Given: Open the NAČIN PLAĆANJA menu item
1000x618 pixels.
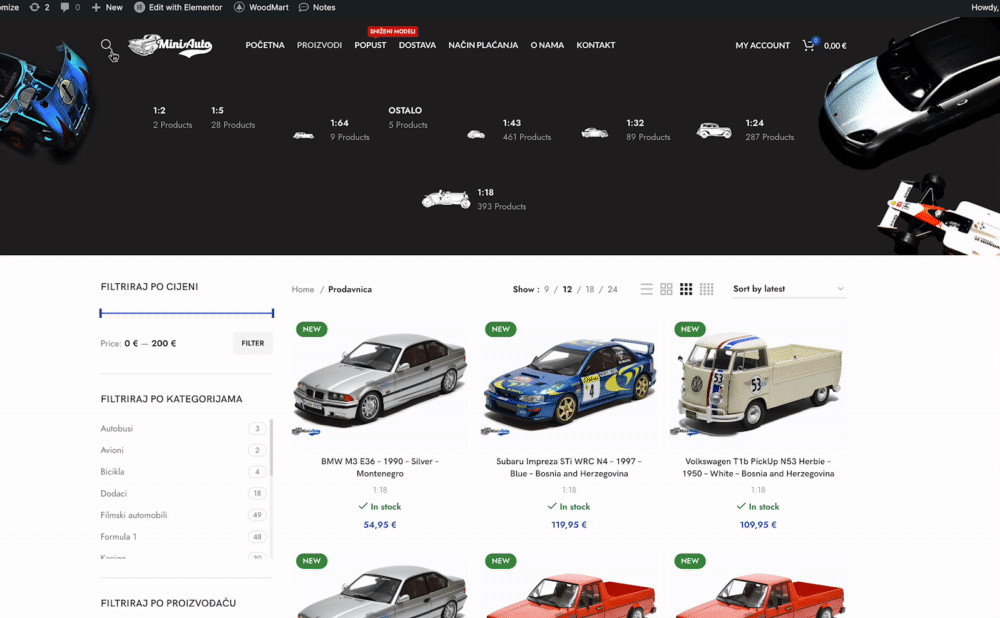Looking at the screenshot, I should pos(483,45).
